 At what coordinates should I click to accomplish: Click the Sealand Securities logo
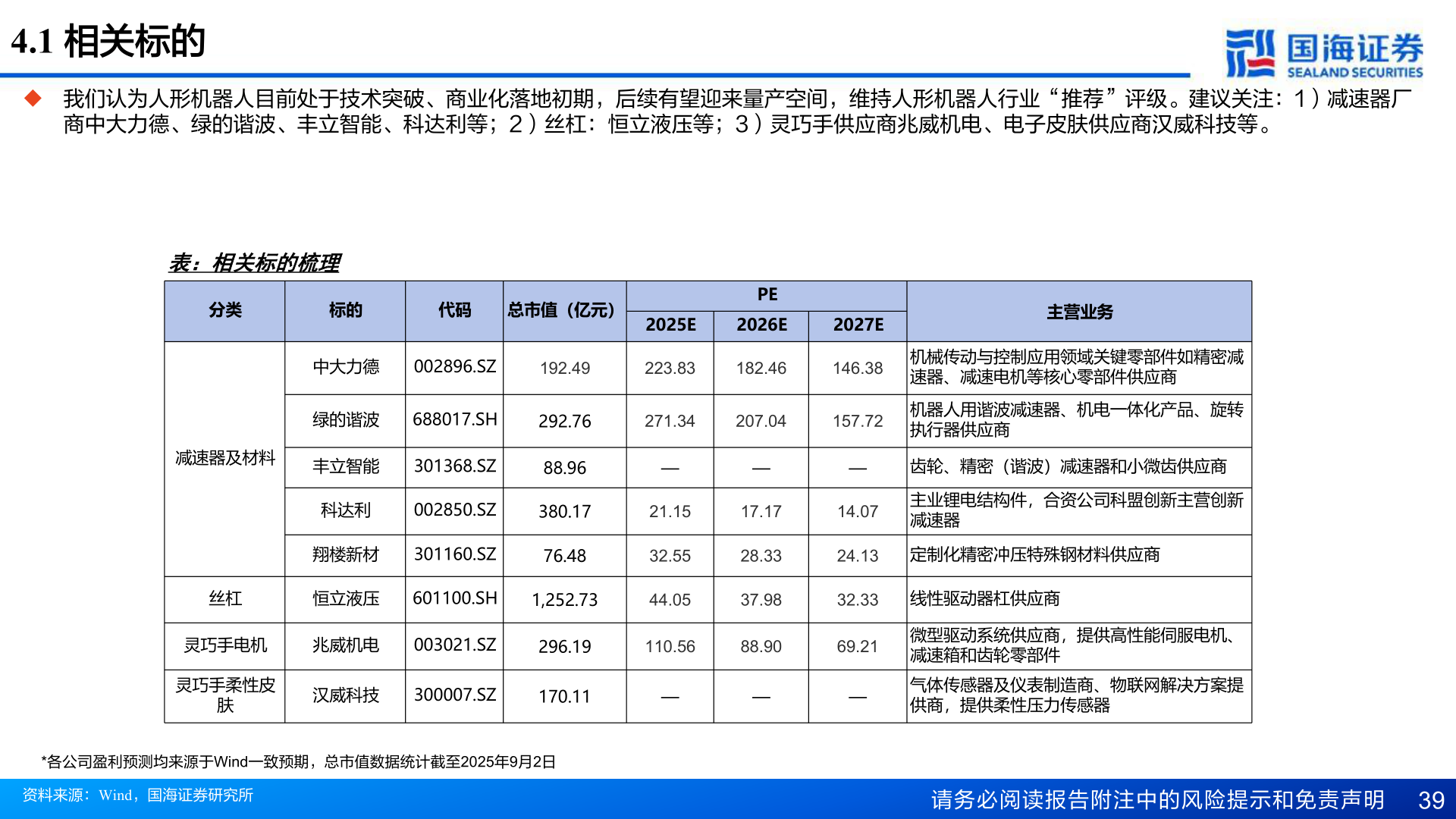tap(1324, 53)
